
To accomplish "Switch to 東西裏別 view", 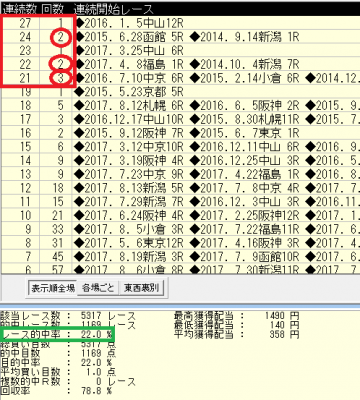I will (142, 288).
